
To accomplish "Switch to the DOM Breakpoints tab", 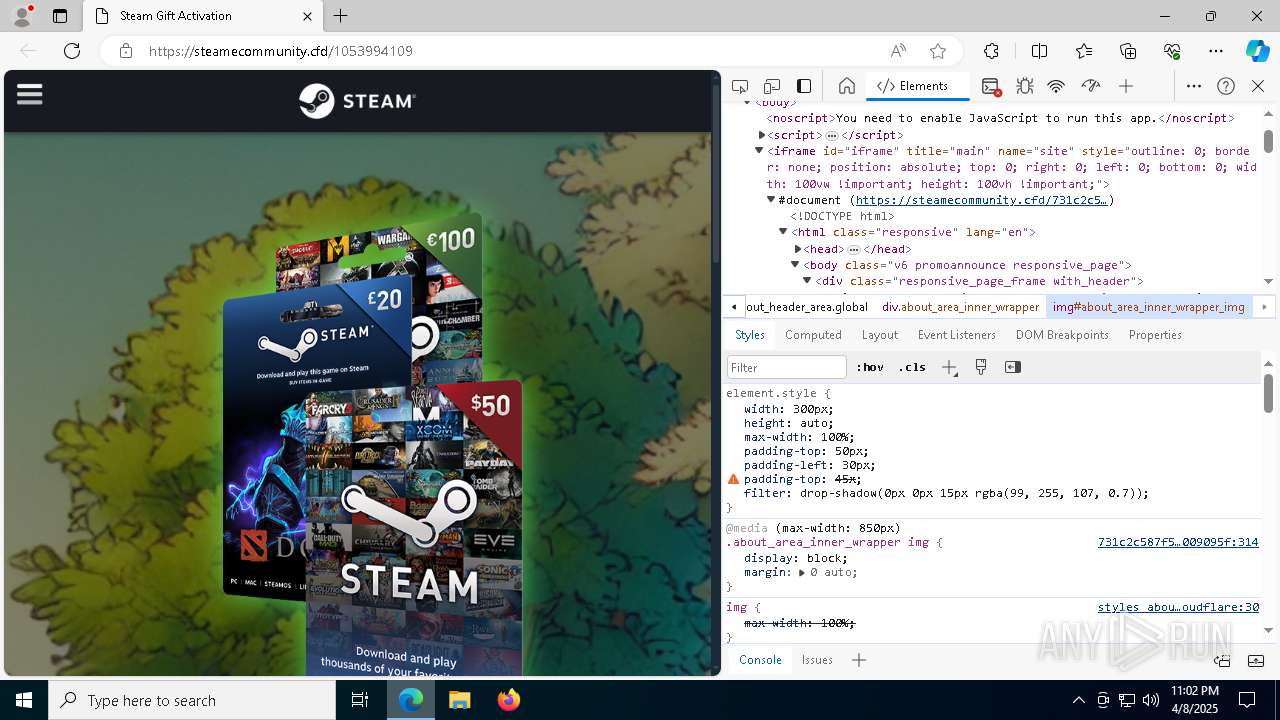I will [x=1062, y=335].
